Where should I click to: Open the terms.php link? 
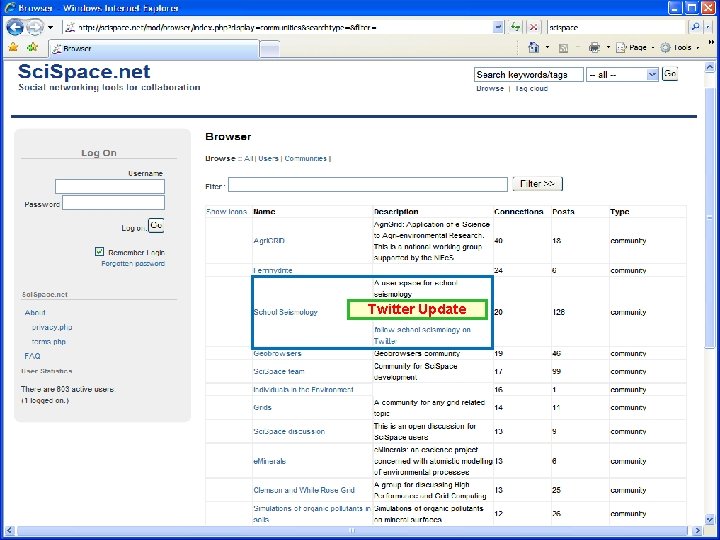click(x=49, y=342)
